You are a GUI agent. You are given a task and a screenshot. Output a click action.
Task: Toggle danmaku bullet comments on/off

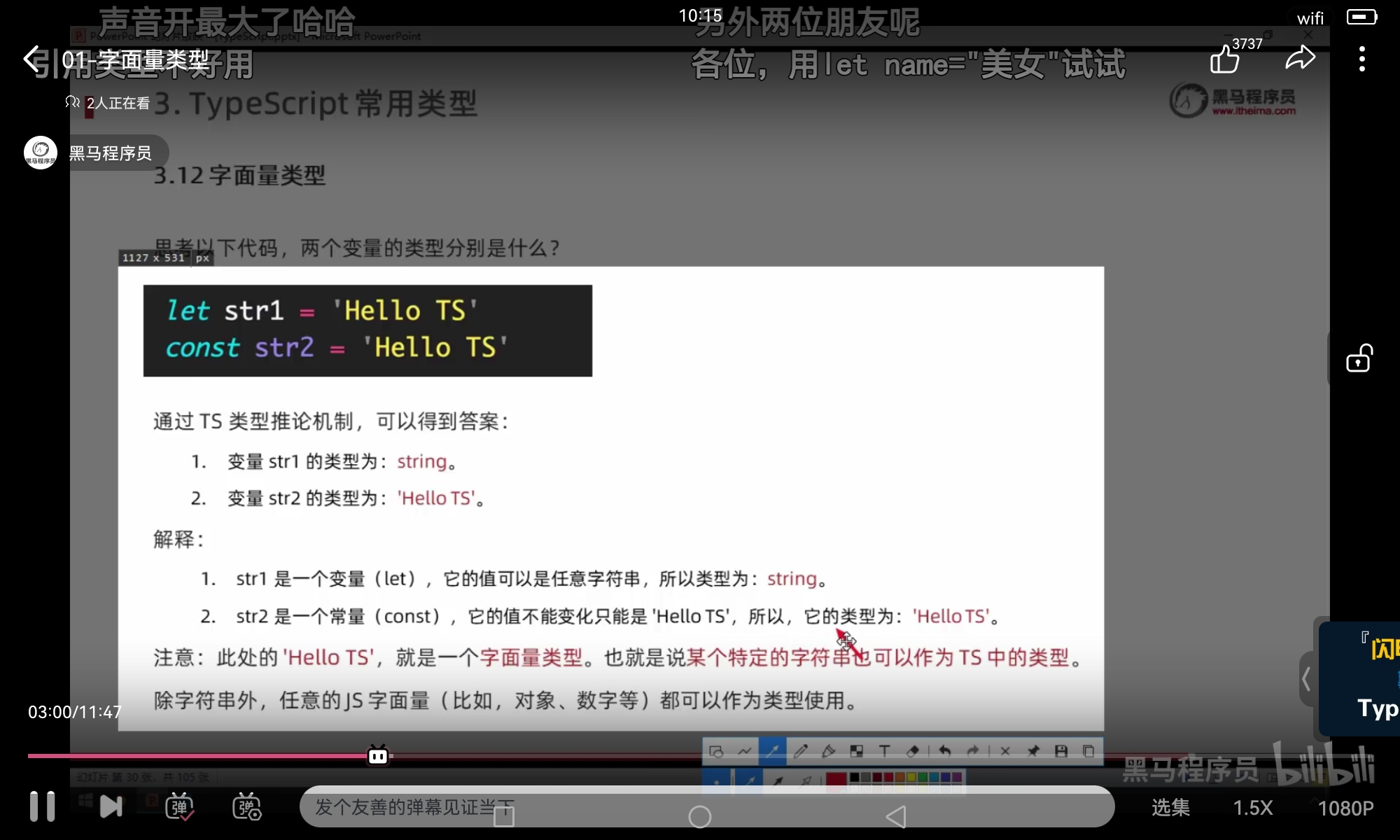pos(179,807)
